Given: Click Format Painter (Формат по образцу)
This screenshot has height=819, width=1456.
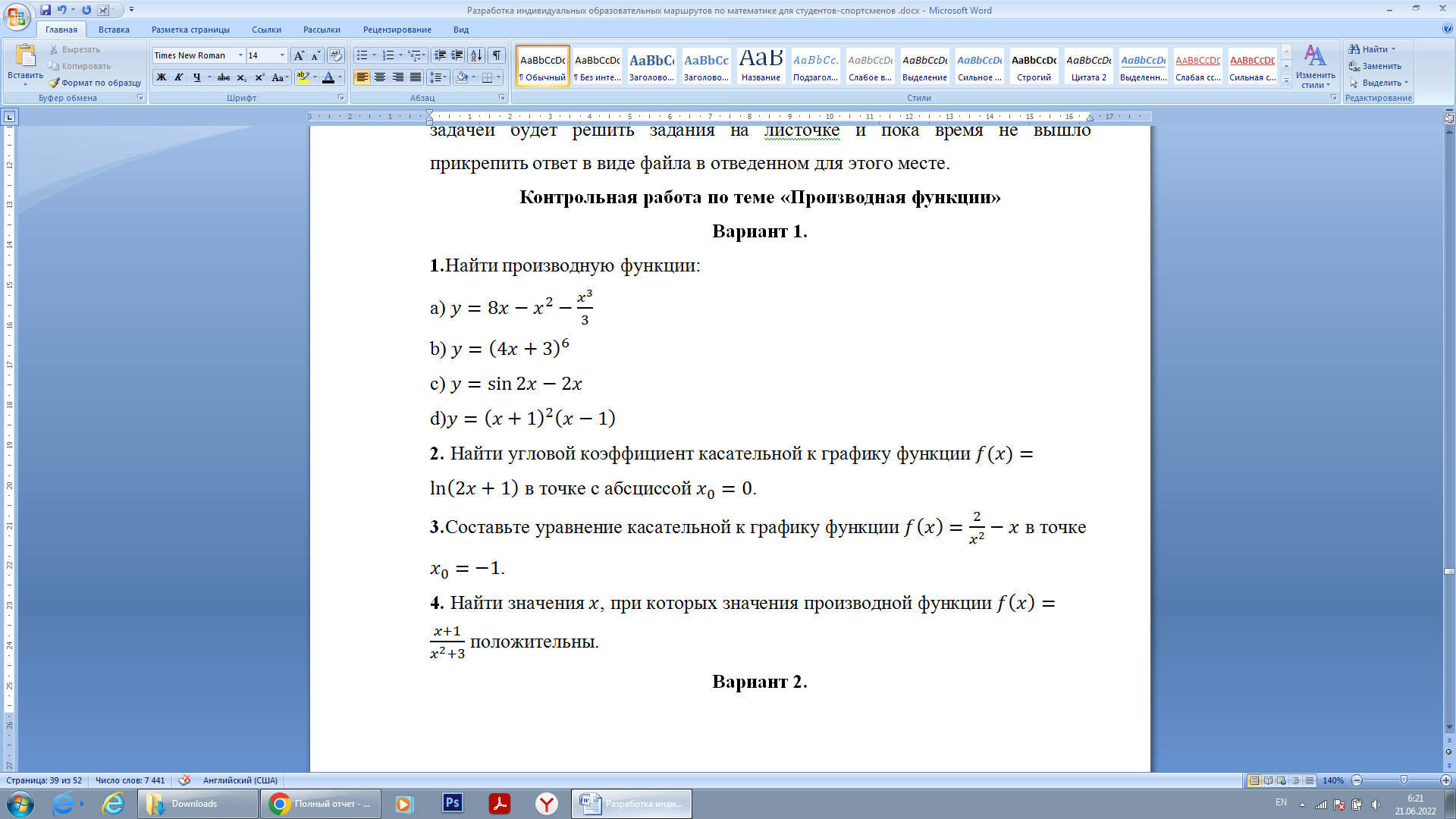Looking at the screenshot, I should (95, 83).
